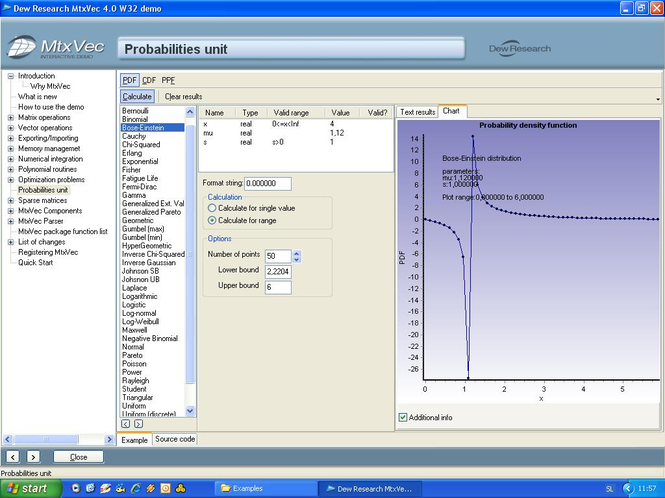Click Clear results button
The width and height of the screenshot is (665, 498).
coord(183,97)
